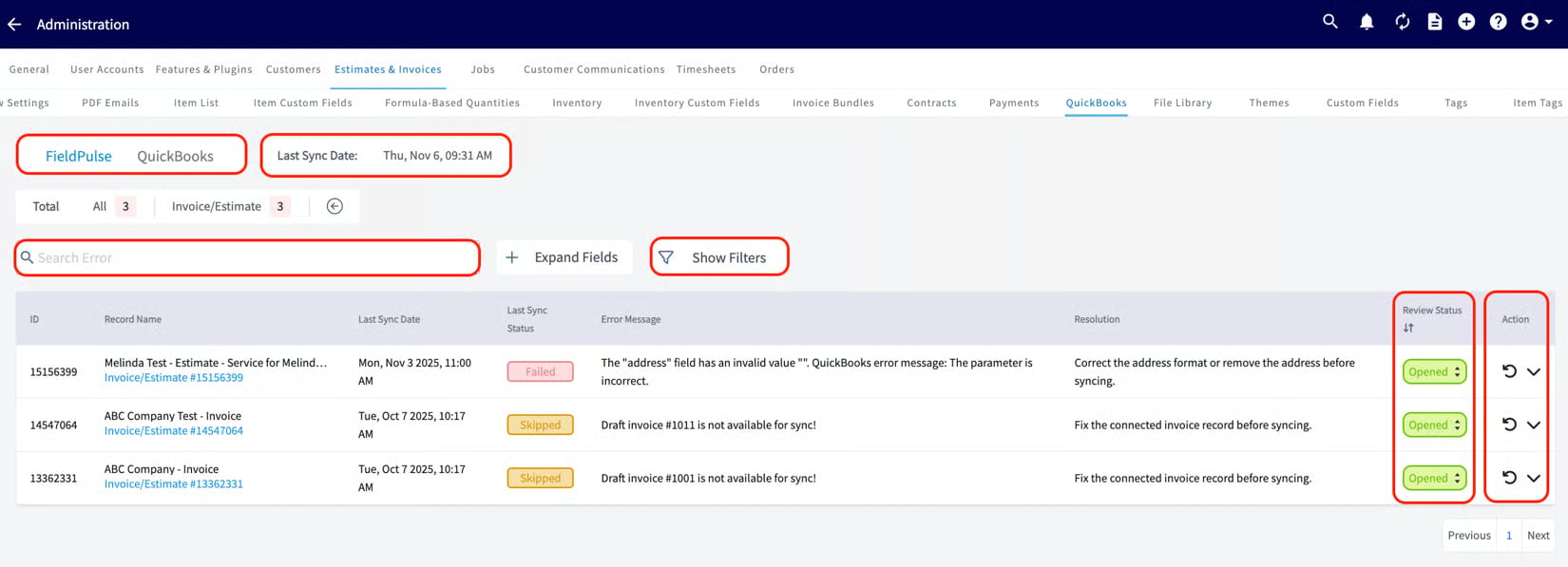This screenshot has width=1568, height=567.
Task: Open File Library sub-tab
Action: click(x=1183, y=103)
